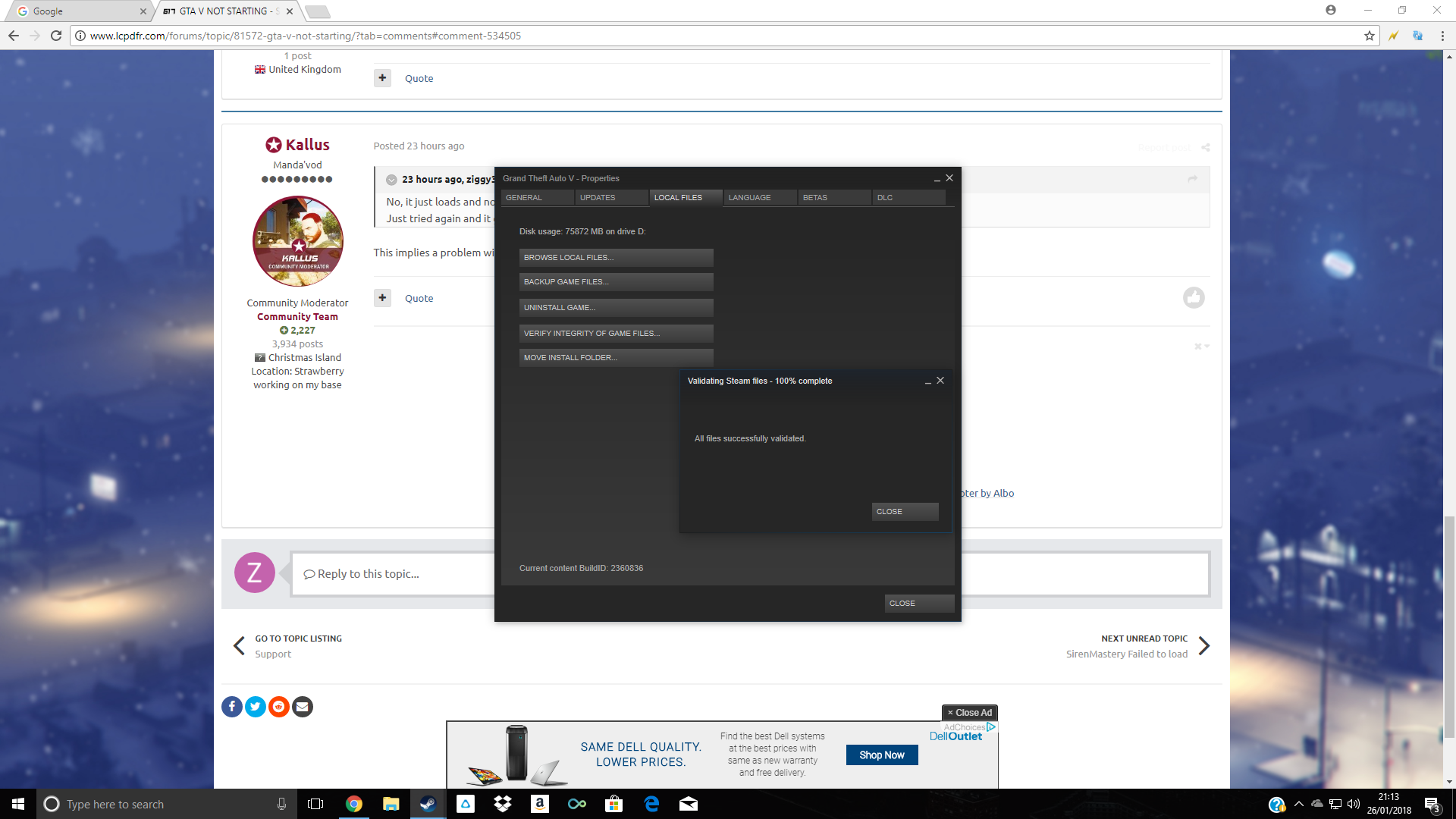Click the email share icon

pos(303,707)
